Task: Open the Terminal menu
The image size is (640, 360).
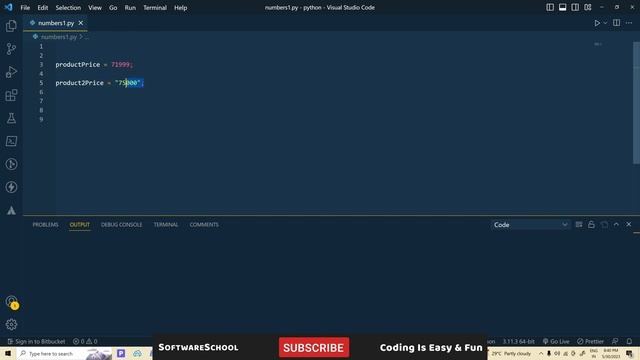Action: tap(155, 7)
